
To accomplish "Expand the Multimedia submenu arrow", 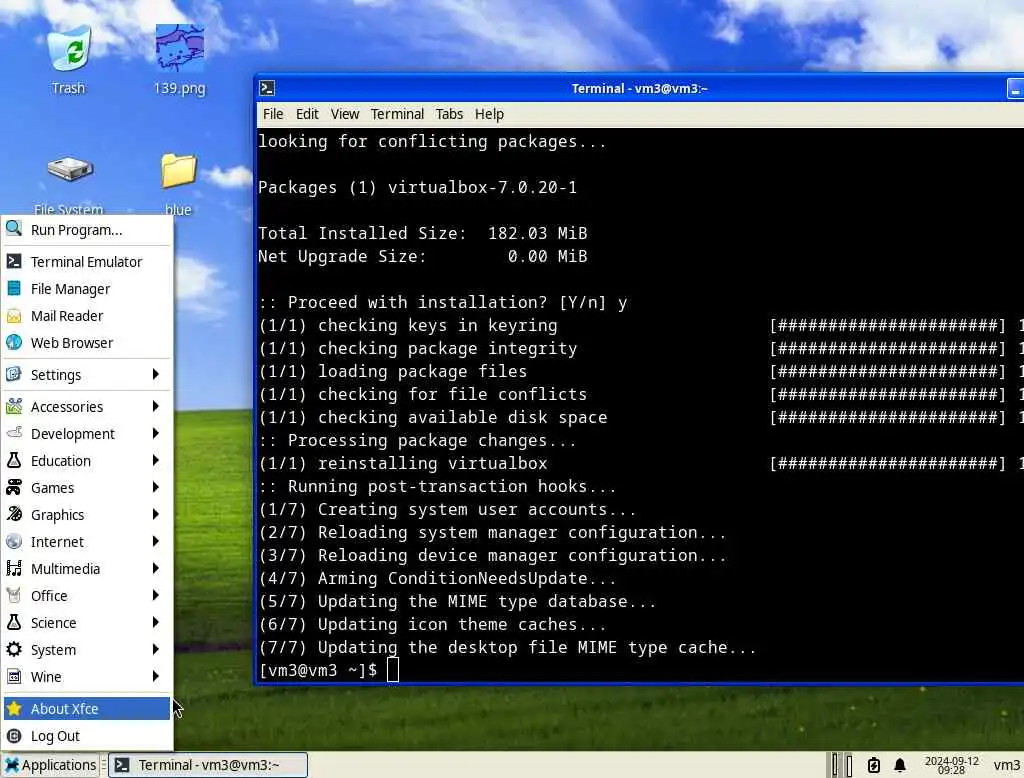I will tap(155, 568).
